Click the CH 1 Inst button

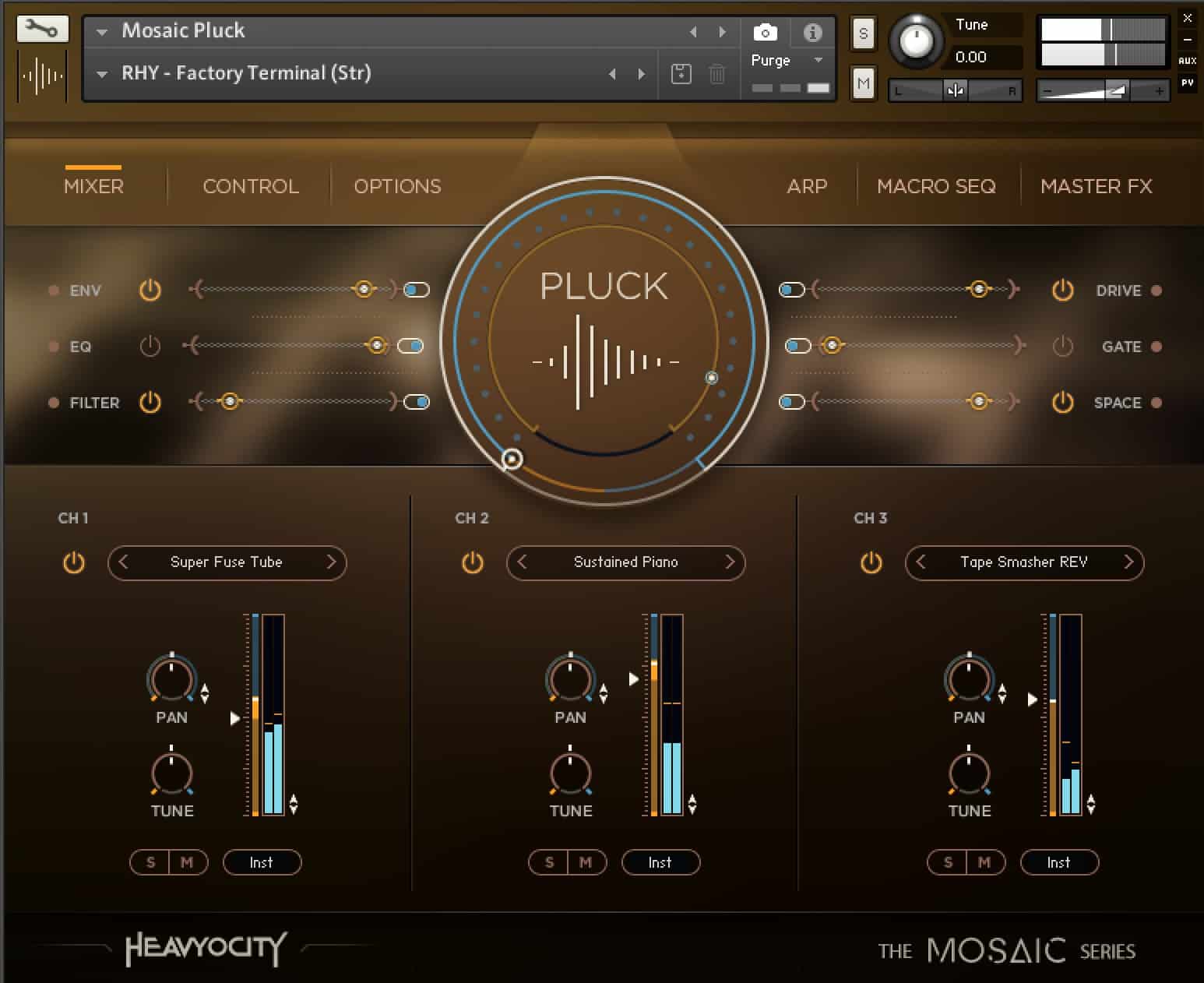pyautogui.click(x=262, y=862)
